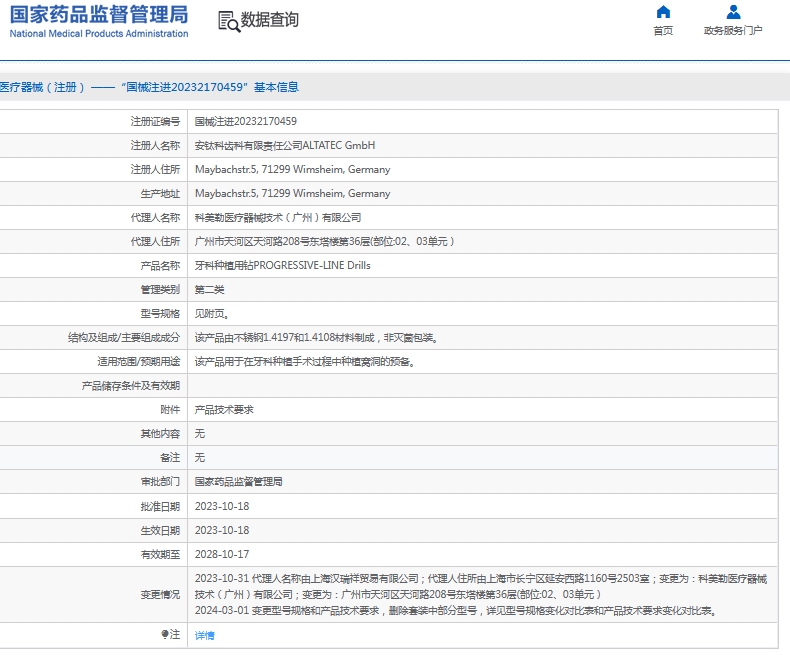Click the 见附页。 specification value
This screenshot has height=655, width=790.
(x=212, y=314)
